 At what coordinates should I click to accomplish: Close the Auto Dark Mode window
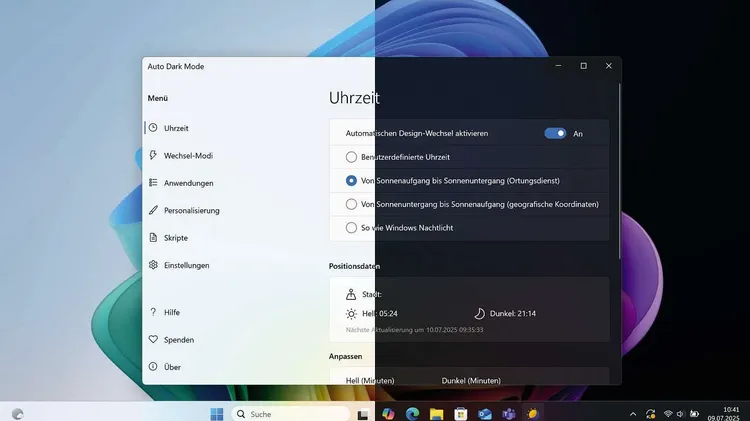[x=608, y=66]
